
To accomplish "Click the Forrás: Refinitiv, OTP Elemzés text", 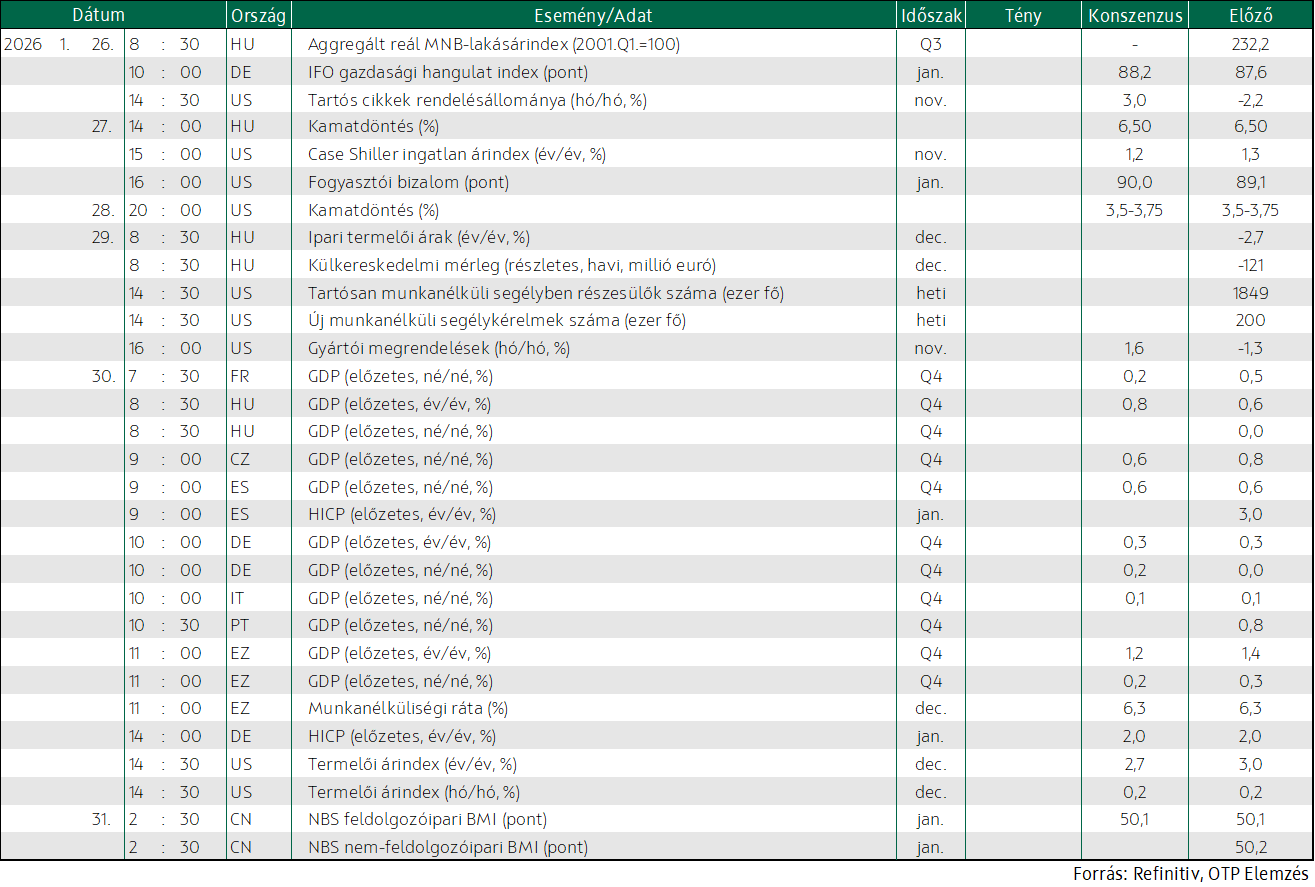I will (1191, 873).
